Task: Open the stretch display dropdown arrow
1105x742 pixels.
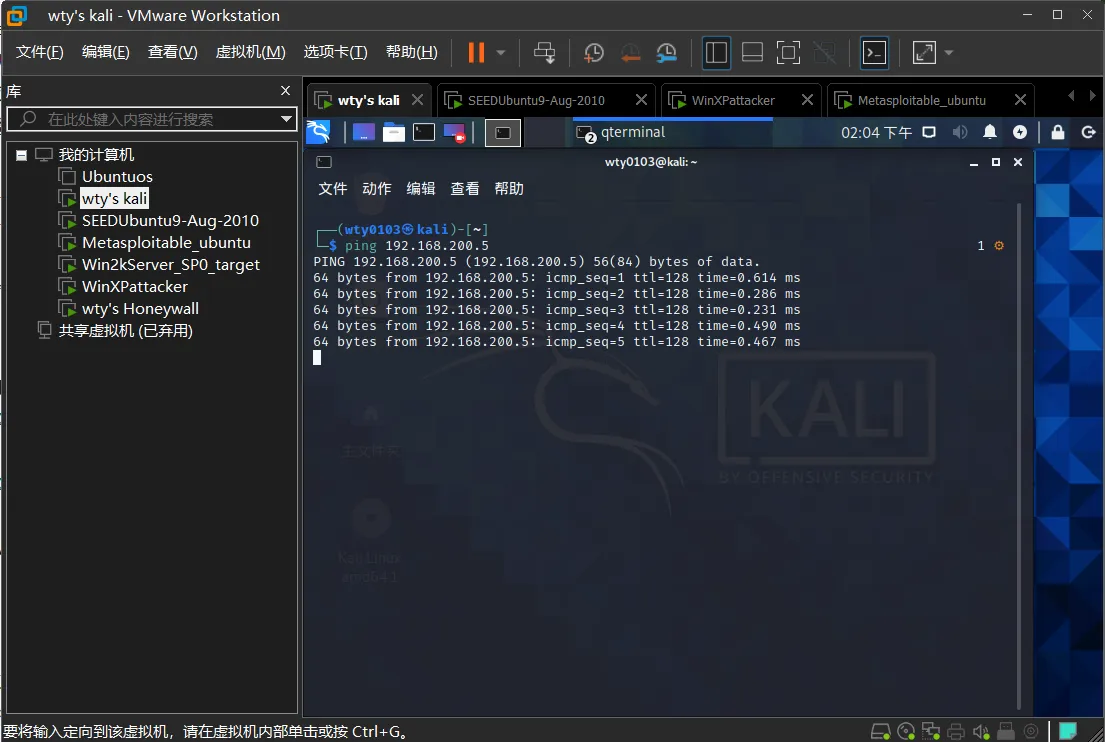Action: click(949, 52)
